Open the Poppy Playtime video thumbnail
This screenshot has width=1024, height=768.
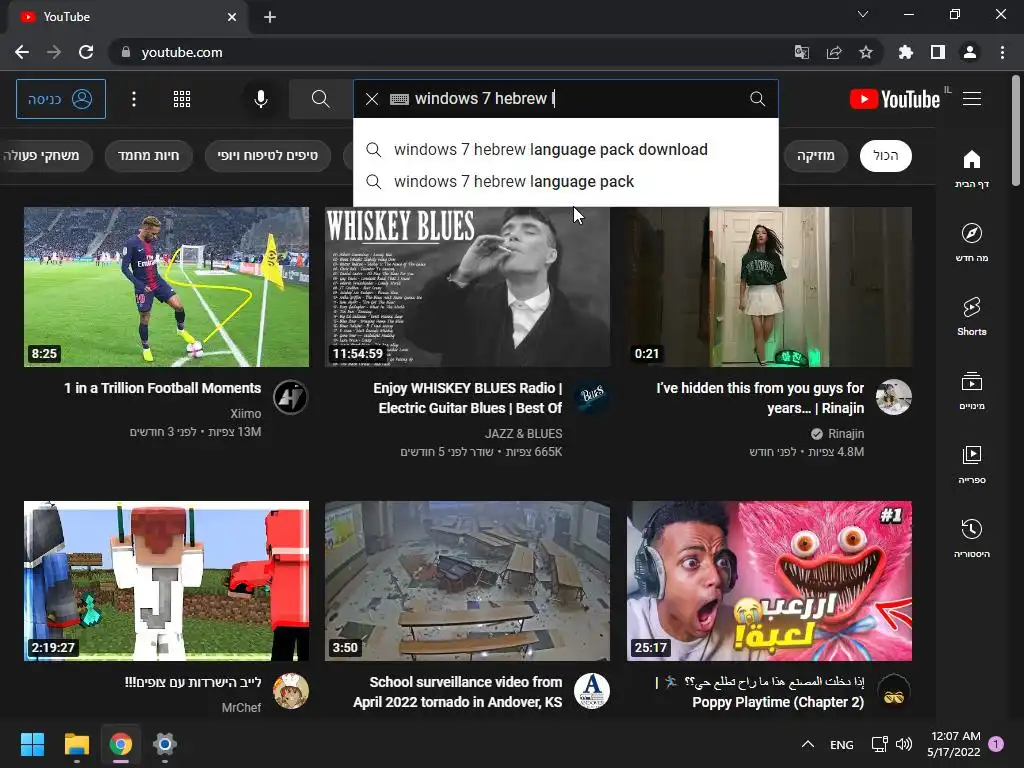coord(769,581)
